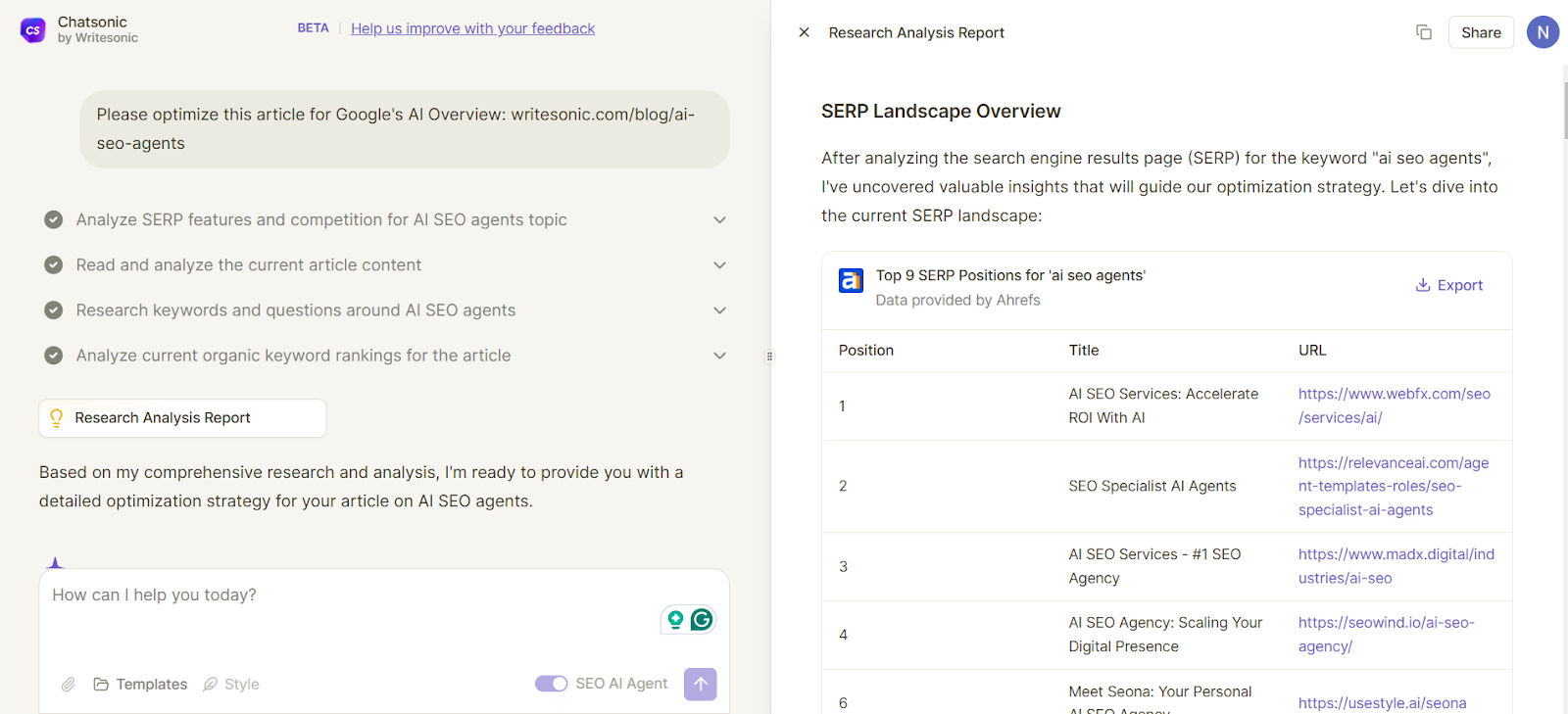Screen dimensions: 1568x714
Task: Expand Analyze SERP features step chevron
Action: pos(719,220)
